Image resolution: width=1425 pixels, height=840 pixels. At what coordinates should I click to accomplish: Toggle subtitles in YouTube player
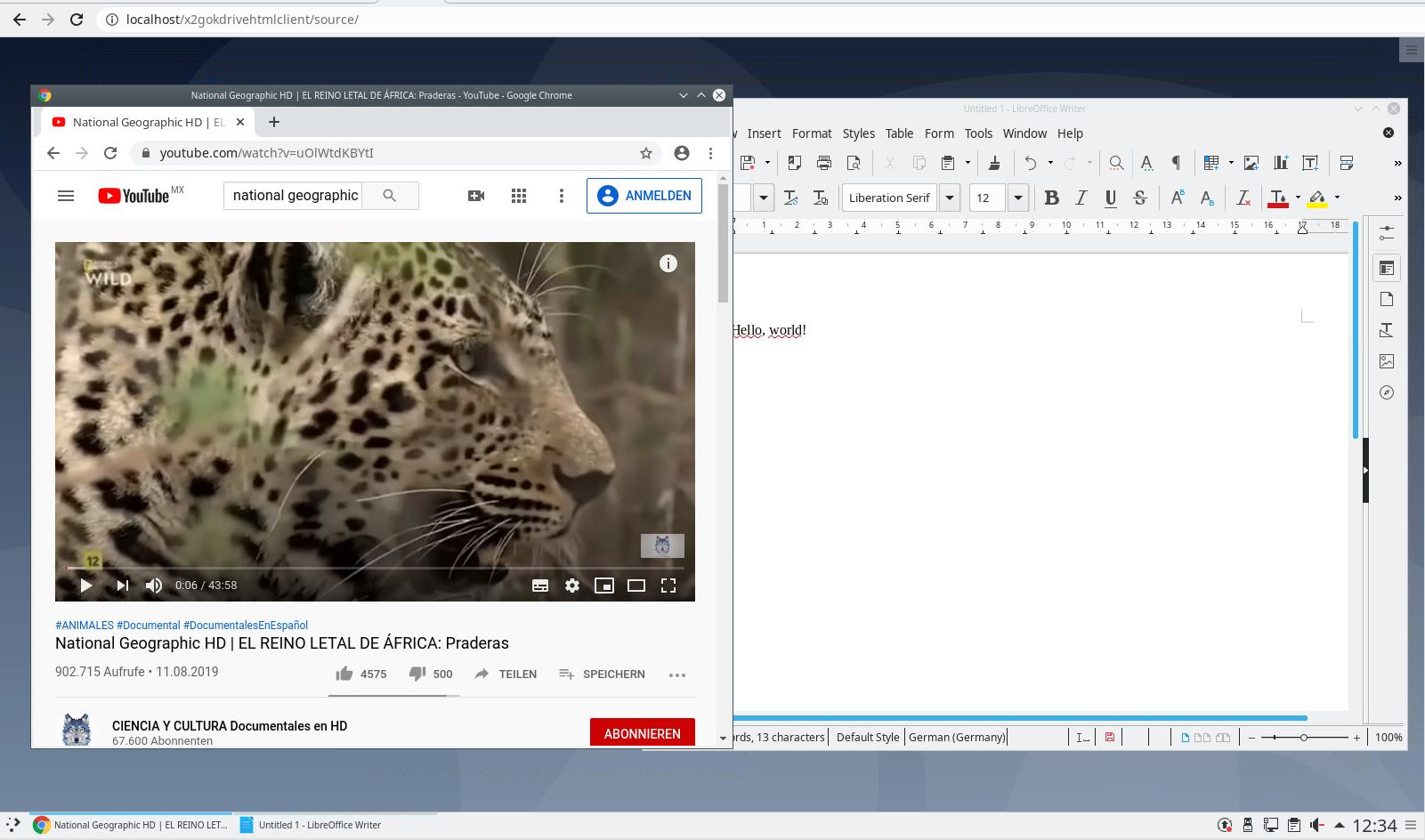(x=540, y=585)
